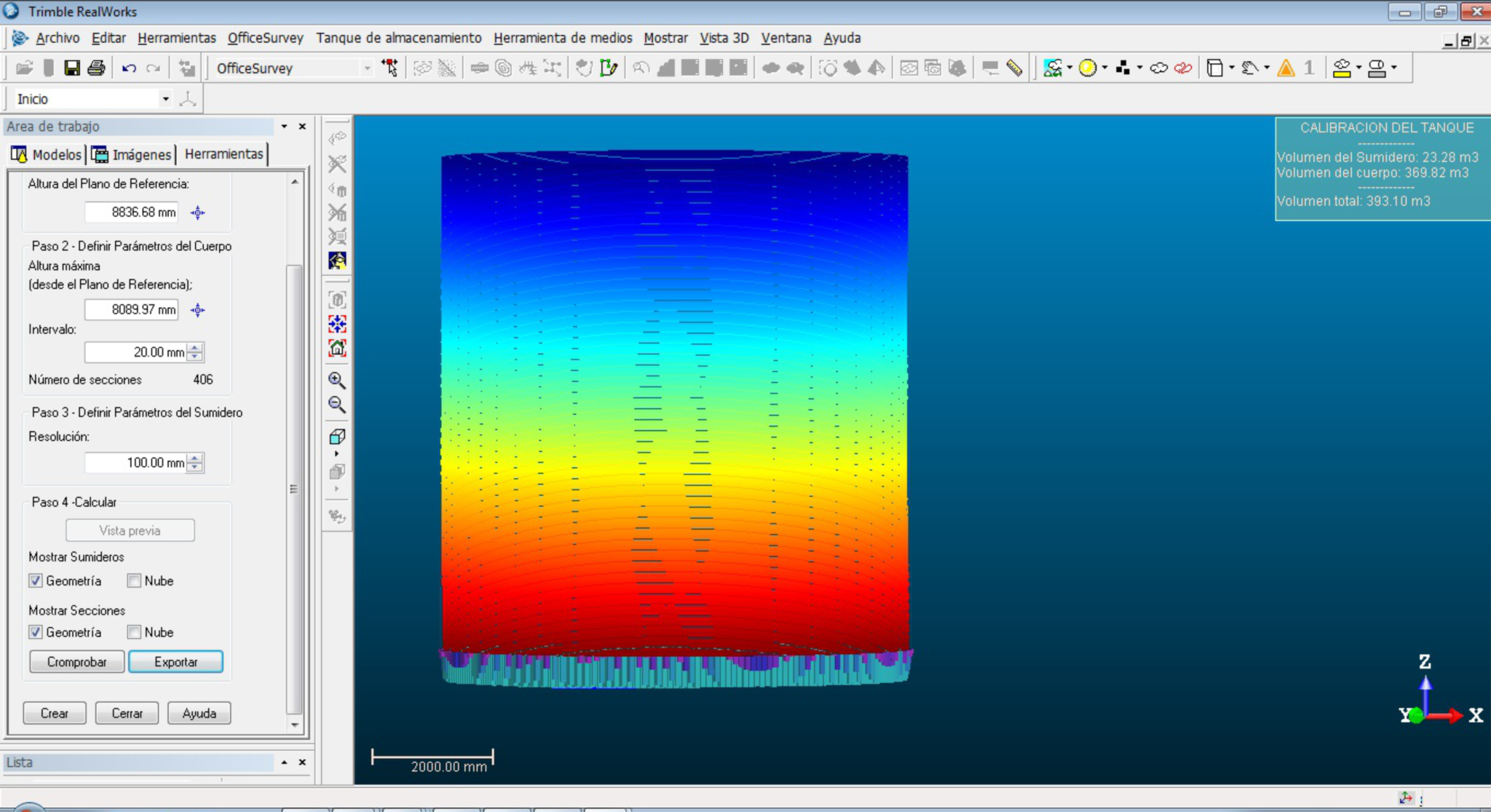Screen dimensions: 1491x812
Task: Increase the Intervalo value with spinner up
Action: [195, 348]
